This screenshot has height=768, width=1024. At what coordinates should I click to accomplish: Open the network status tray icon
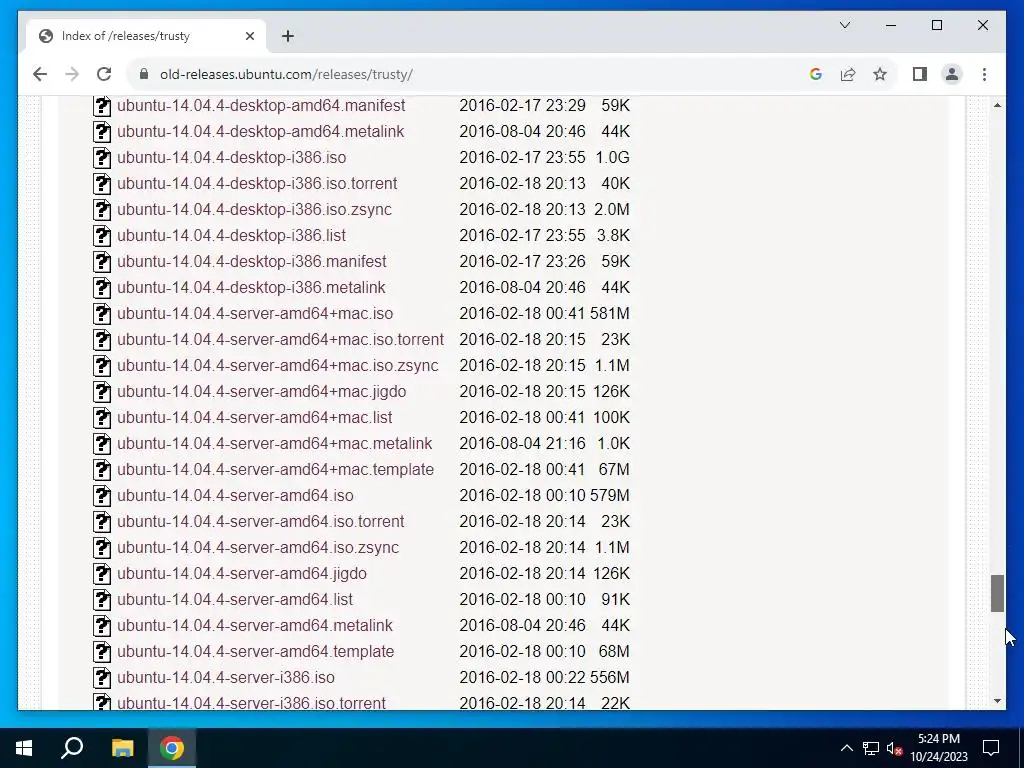pyautogui.click(x=871, y=748)
